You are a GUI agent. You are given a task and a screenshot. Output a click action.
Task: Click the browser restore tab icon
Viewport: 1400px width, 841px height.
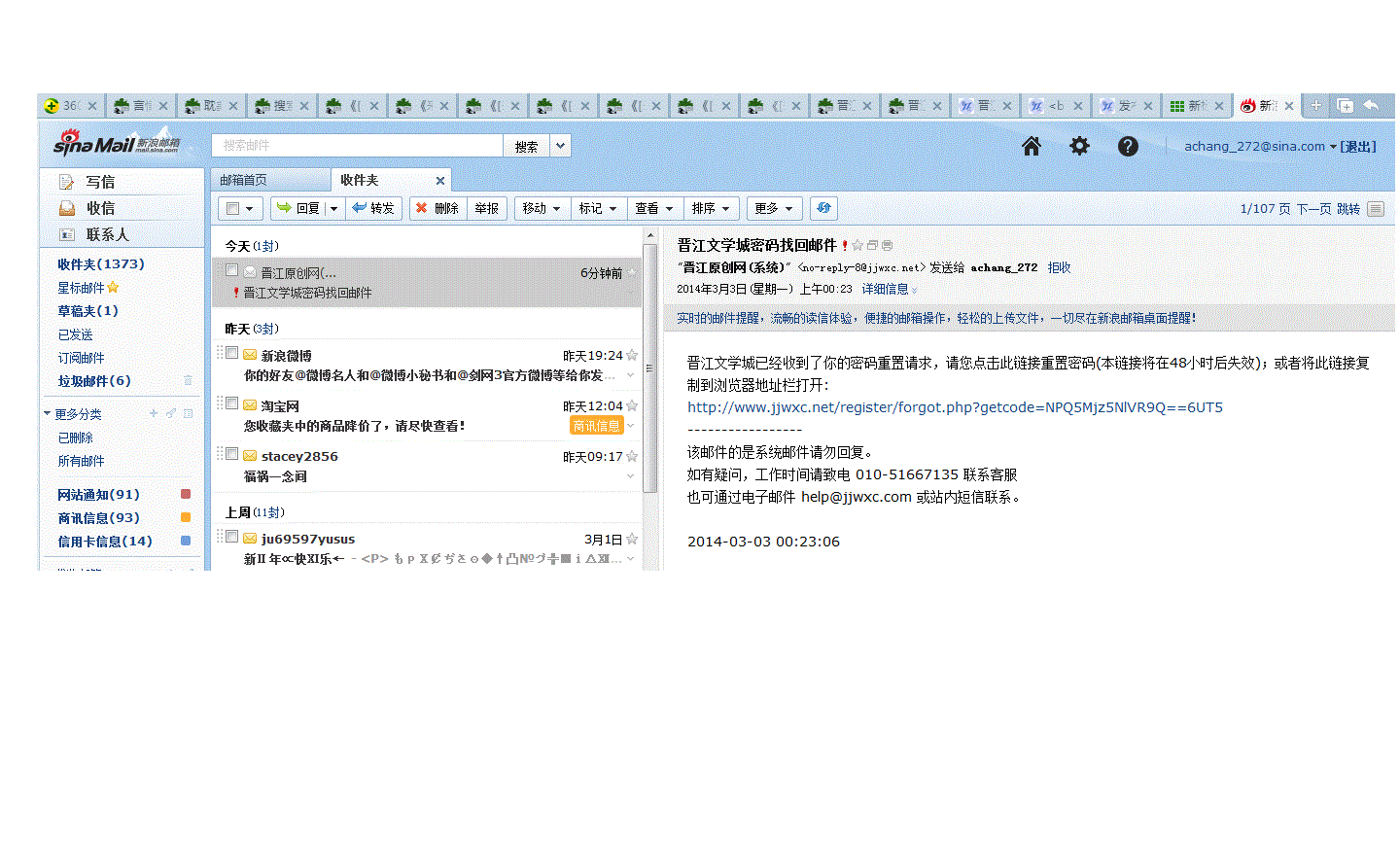[x=1346, y=105]
